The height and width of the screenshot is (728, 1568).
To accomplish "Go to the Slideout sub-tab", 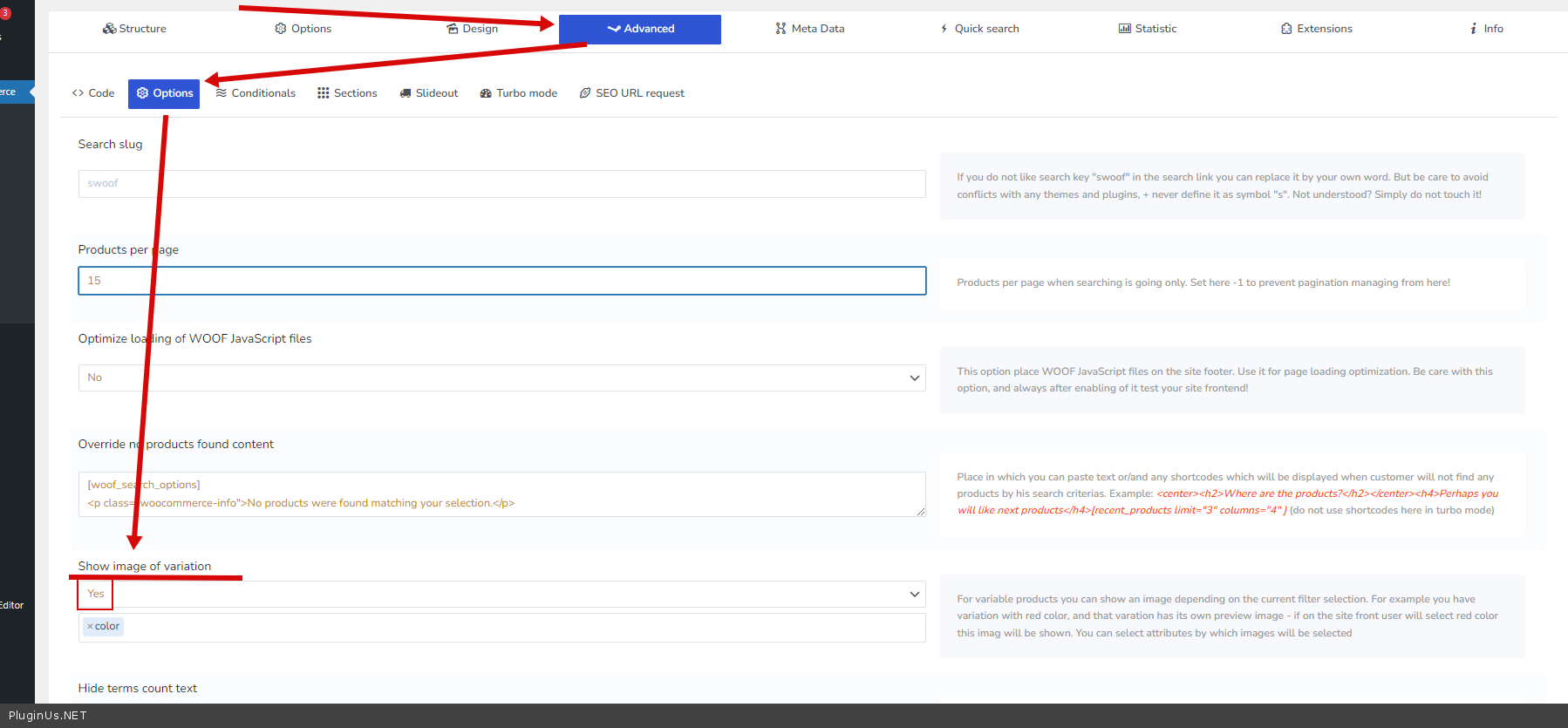I will 428,93.
